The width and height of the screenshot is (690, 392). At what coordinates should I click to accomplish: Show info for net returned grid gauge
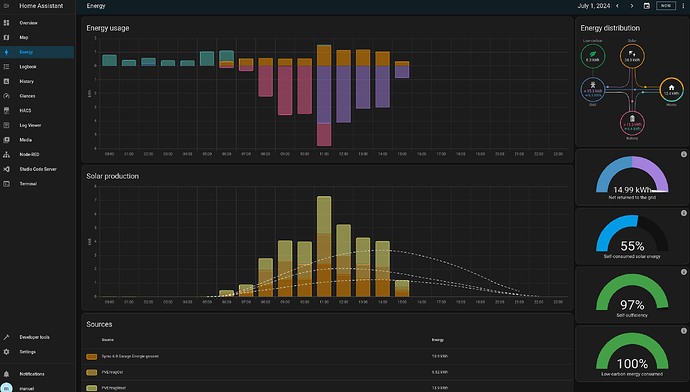click(683, 154)
